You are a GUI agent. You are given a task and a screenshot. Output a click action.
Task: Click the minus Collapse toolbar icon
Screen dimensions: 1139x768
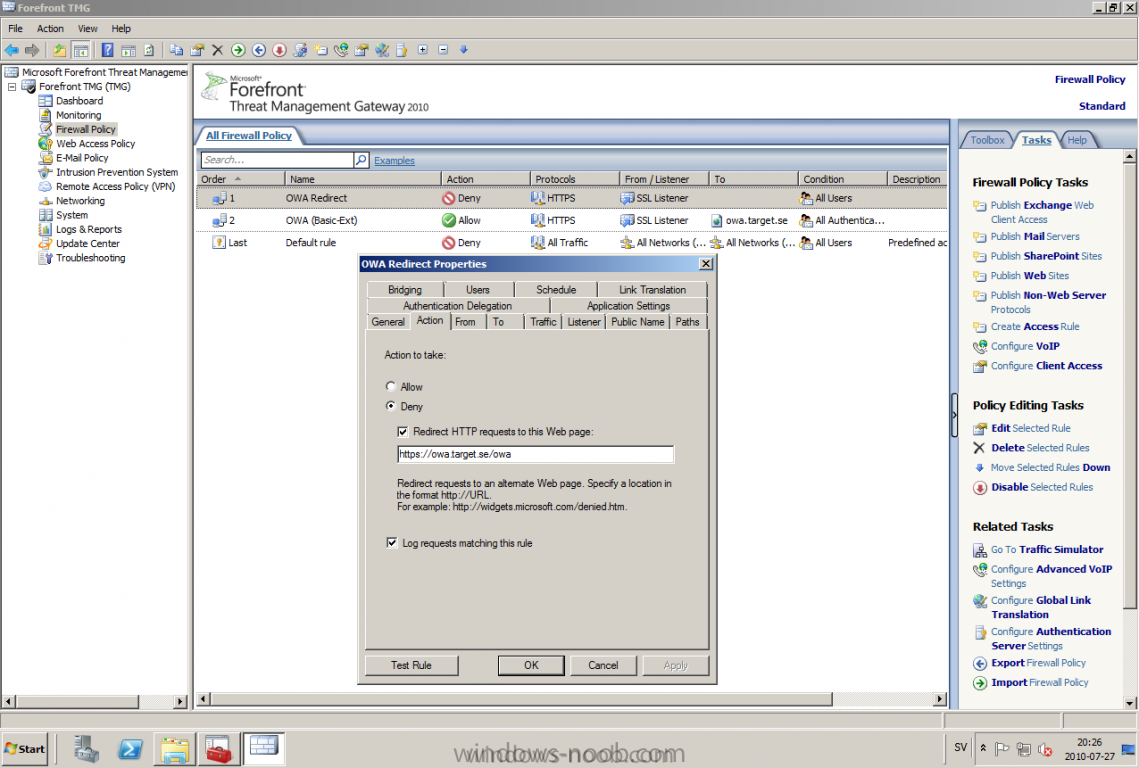coord(443,49)
